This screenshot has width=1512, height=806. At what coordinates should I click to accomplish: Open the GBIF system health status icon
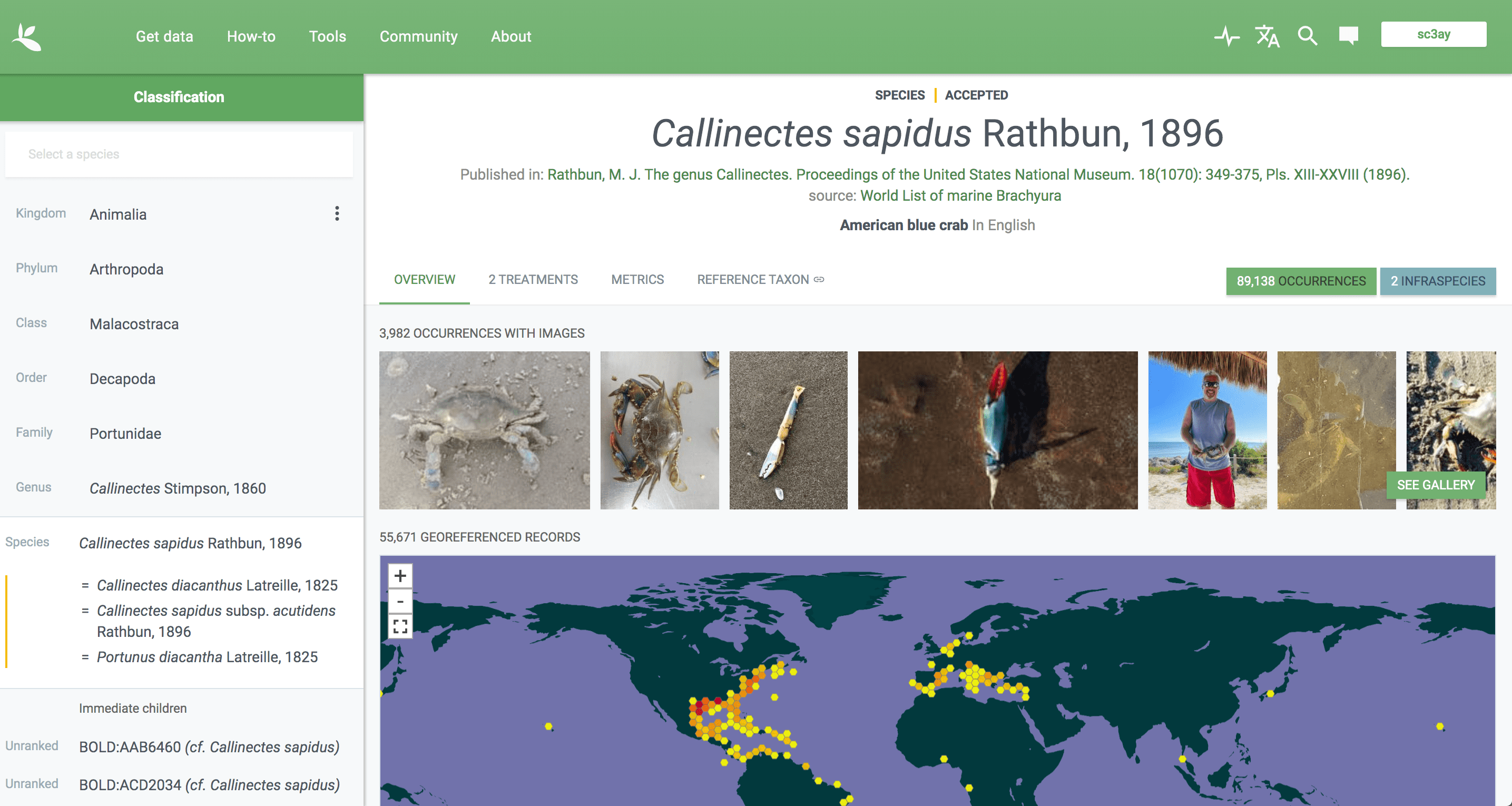[1227, 36]
